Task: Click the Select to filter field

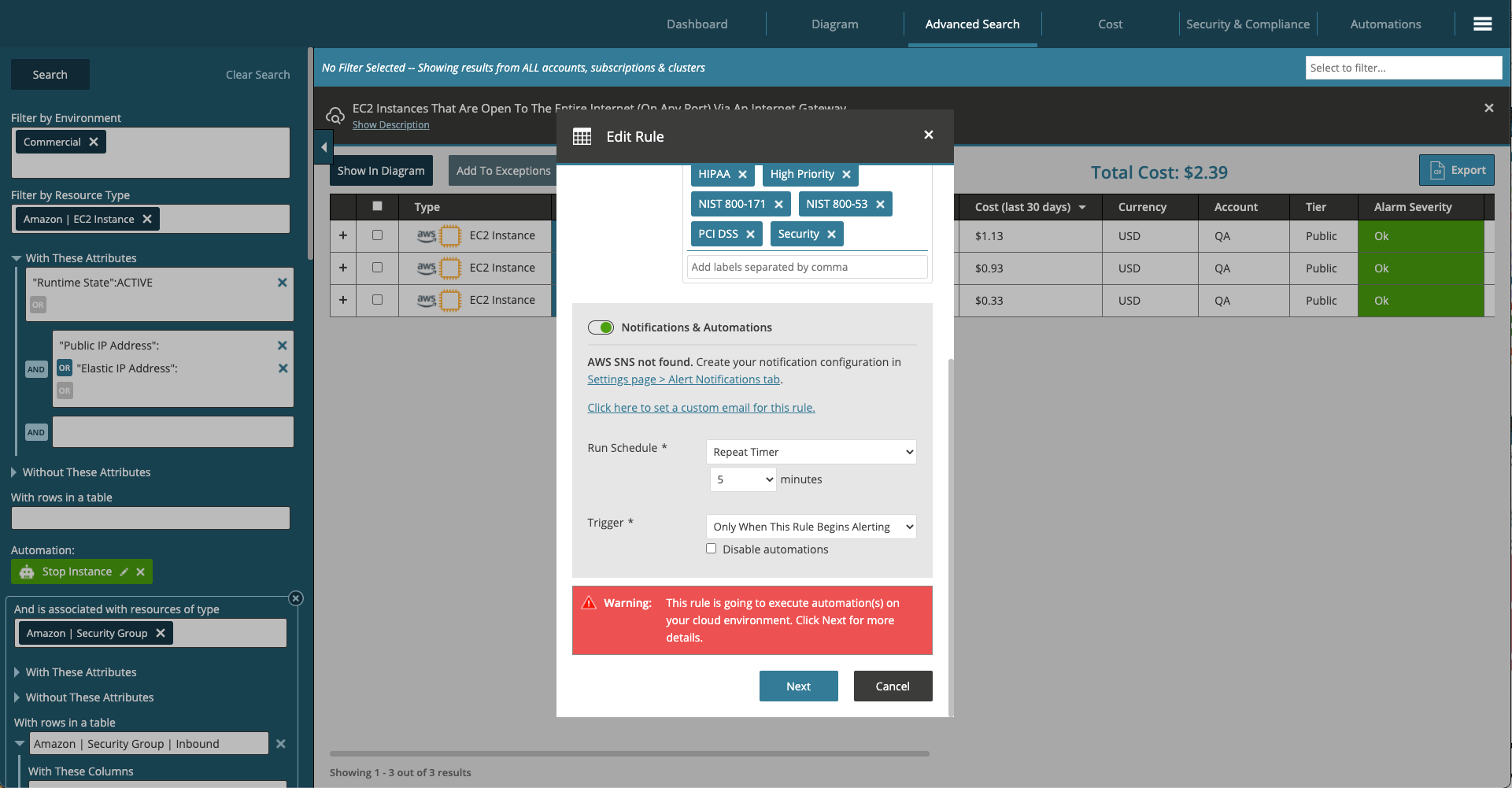Action: tap(1403, 68)
